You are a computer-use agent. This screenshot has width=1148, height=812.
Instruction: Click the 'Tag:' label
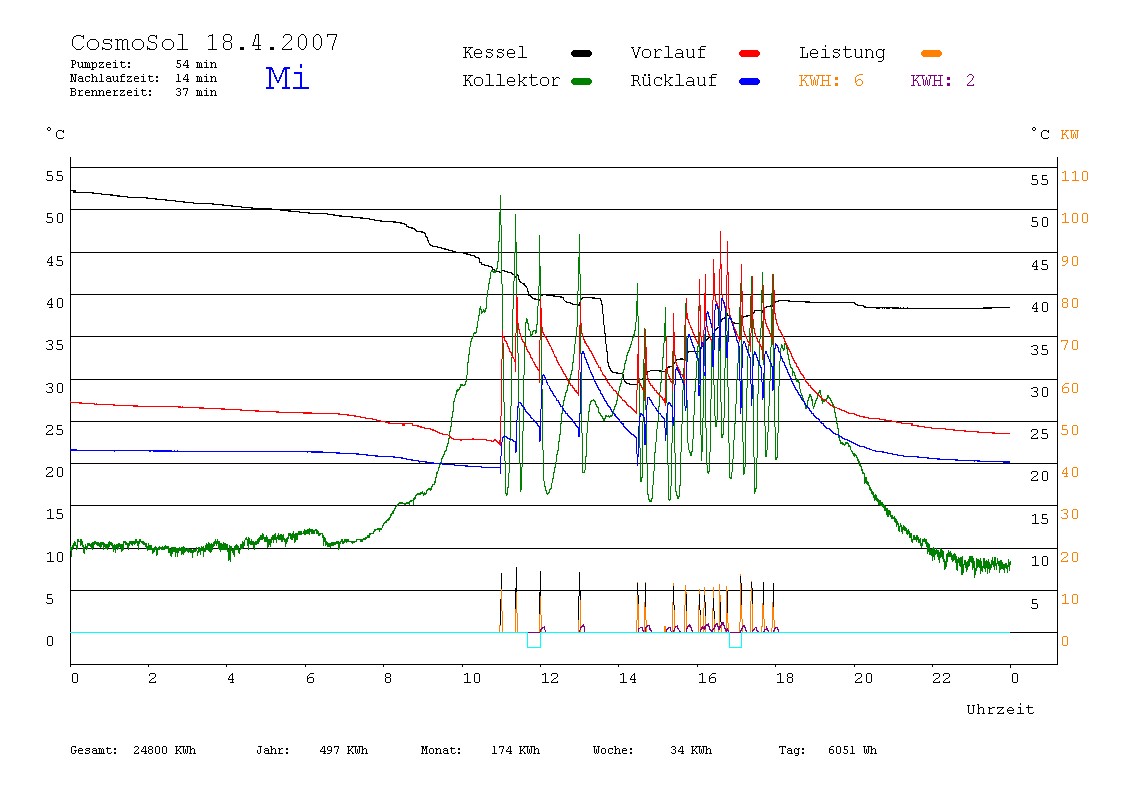point(791,750)
